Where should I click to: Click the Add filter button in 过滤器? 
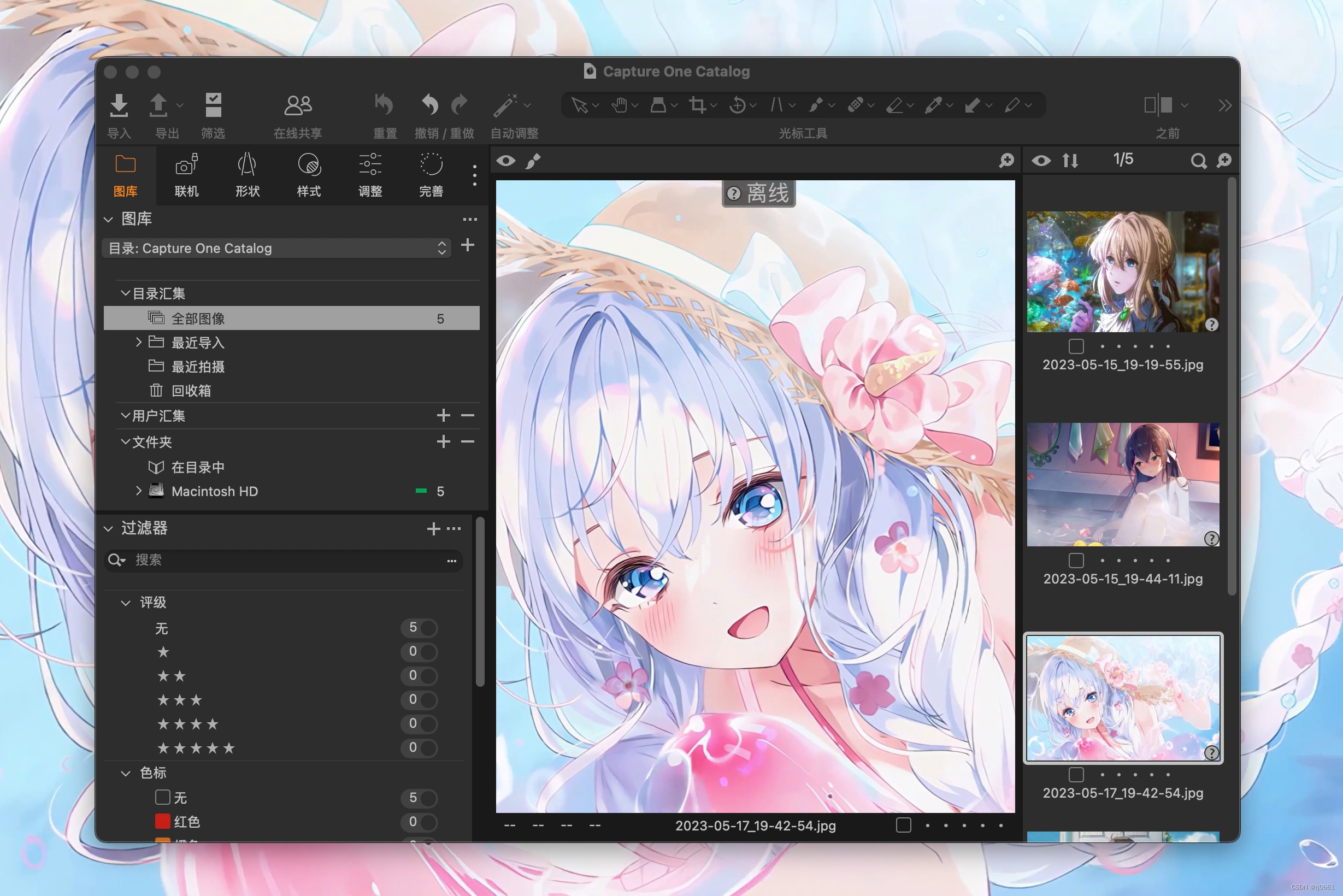pos(433,528)
